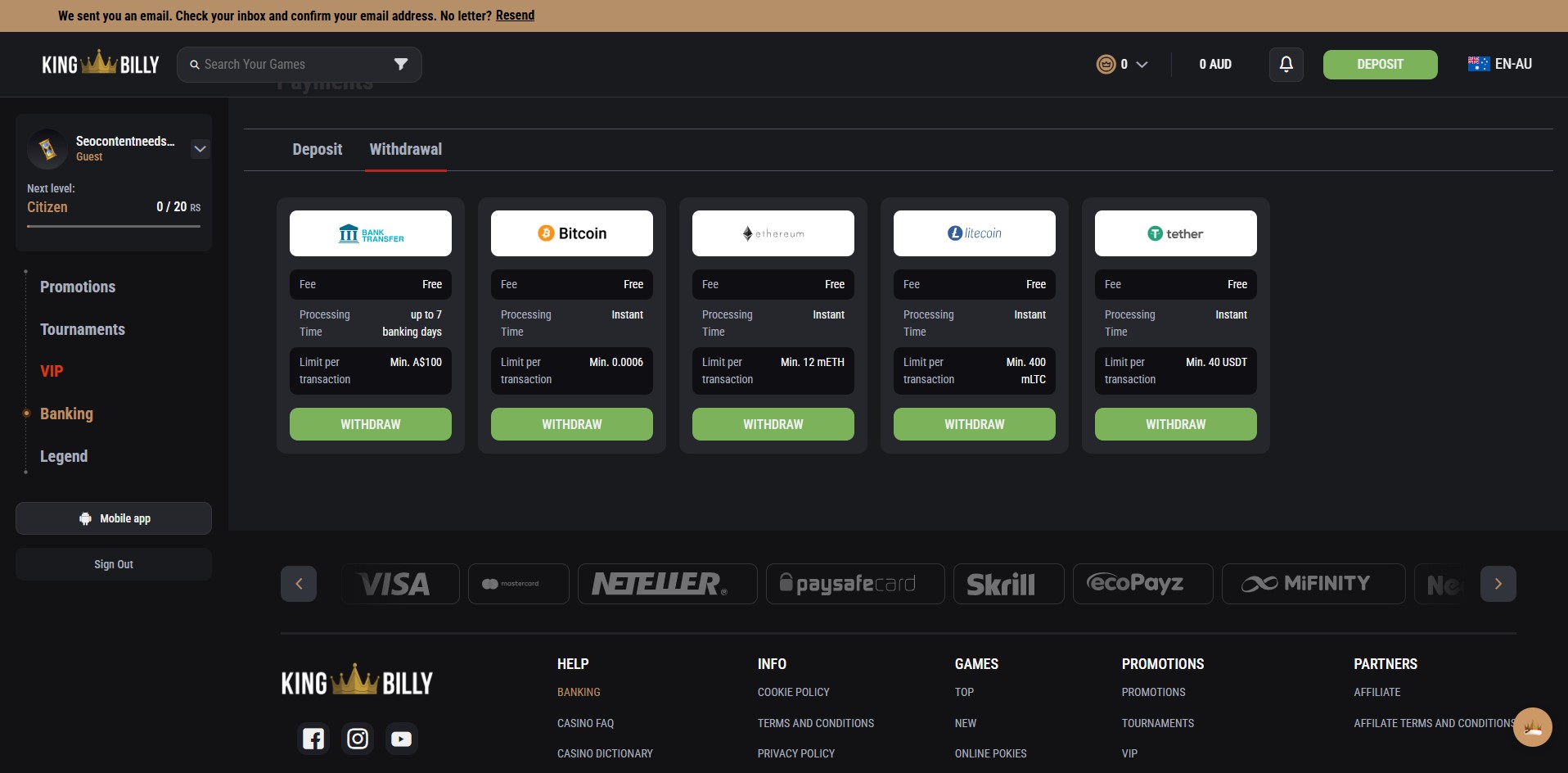Open footer Affiliate Terms and Conditions link

(1434, 723)
